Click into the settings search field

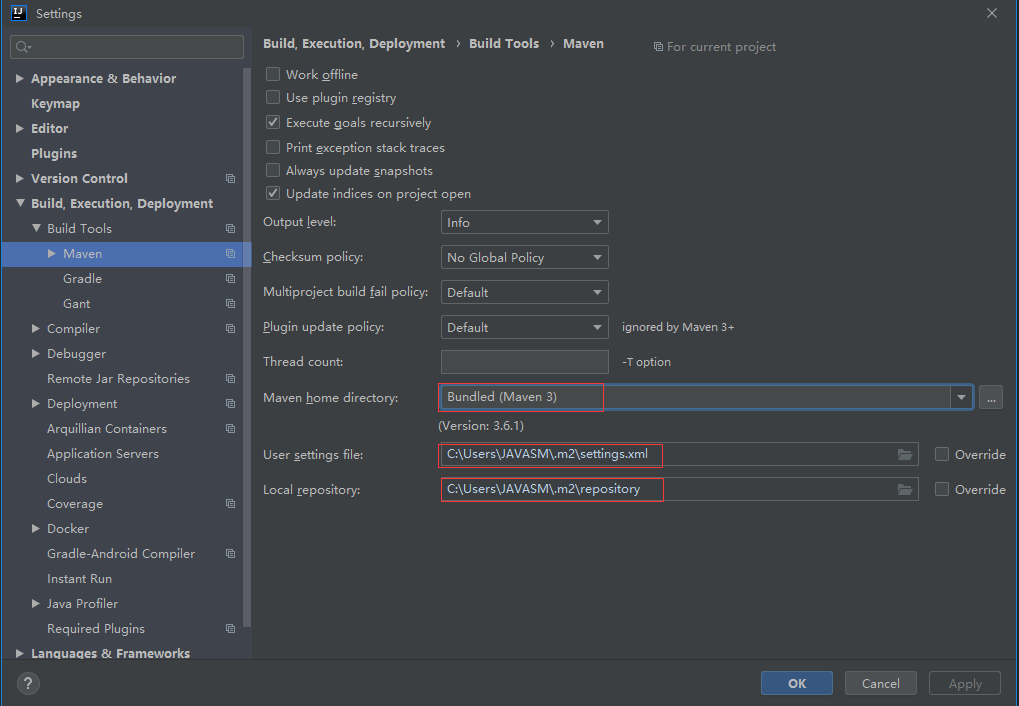(127, 47)
